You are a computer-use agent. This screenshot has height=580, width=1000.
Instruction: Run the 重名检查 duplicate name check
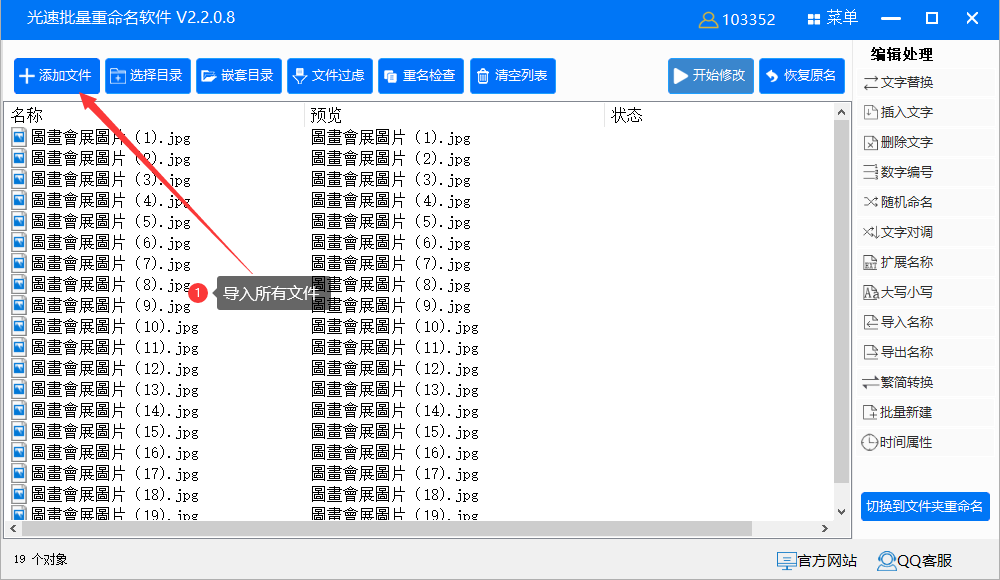(421, 76)
